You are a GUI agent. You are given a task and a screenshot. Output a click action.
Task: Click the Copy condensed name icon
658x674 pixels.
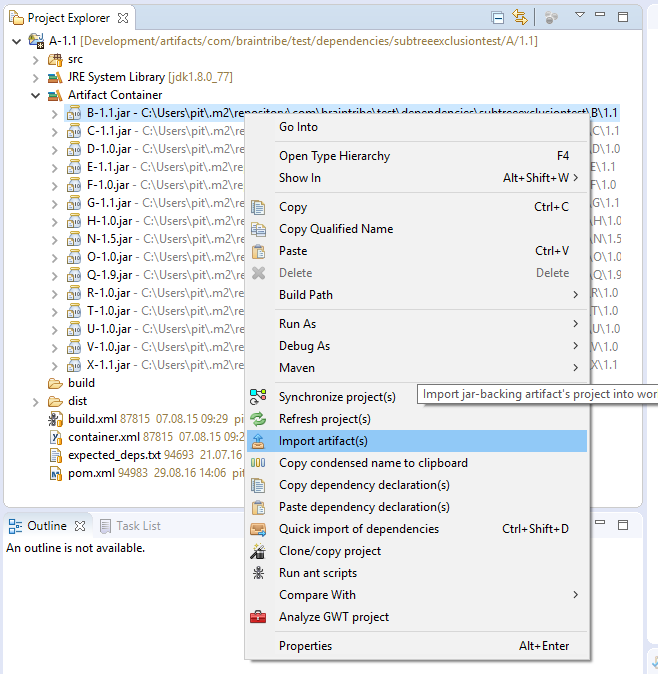point(258,463)
